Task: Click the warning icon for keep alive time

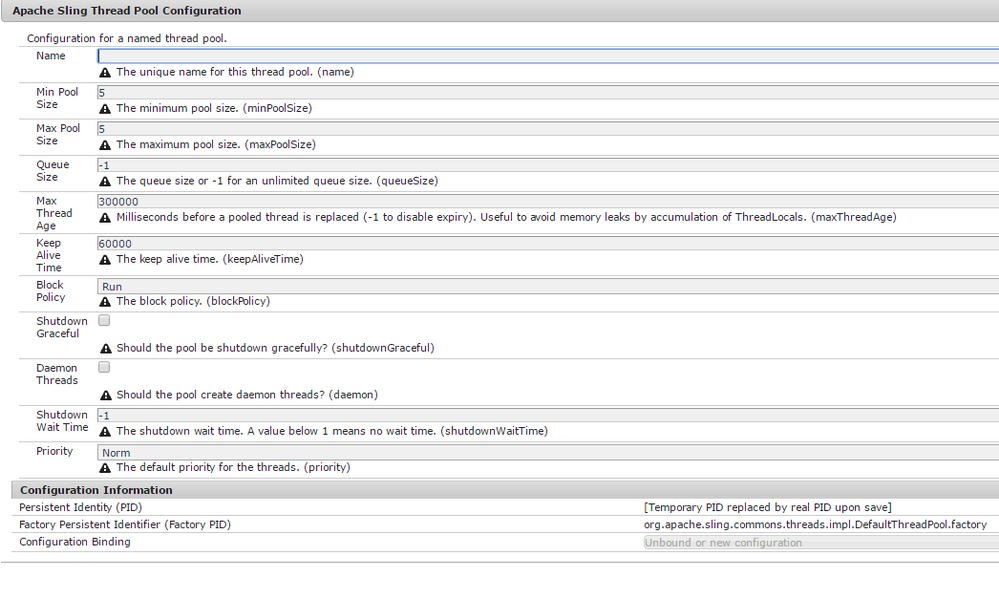Action: click(x=105, y=260)
